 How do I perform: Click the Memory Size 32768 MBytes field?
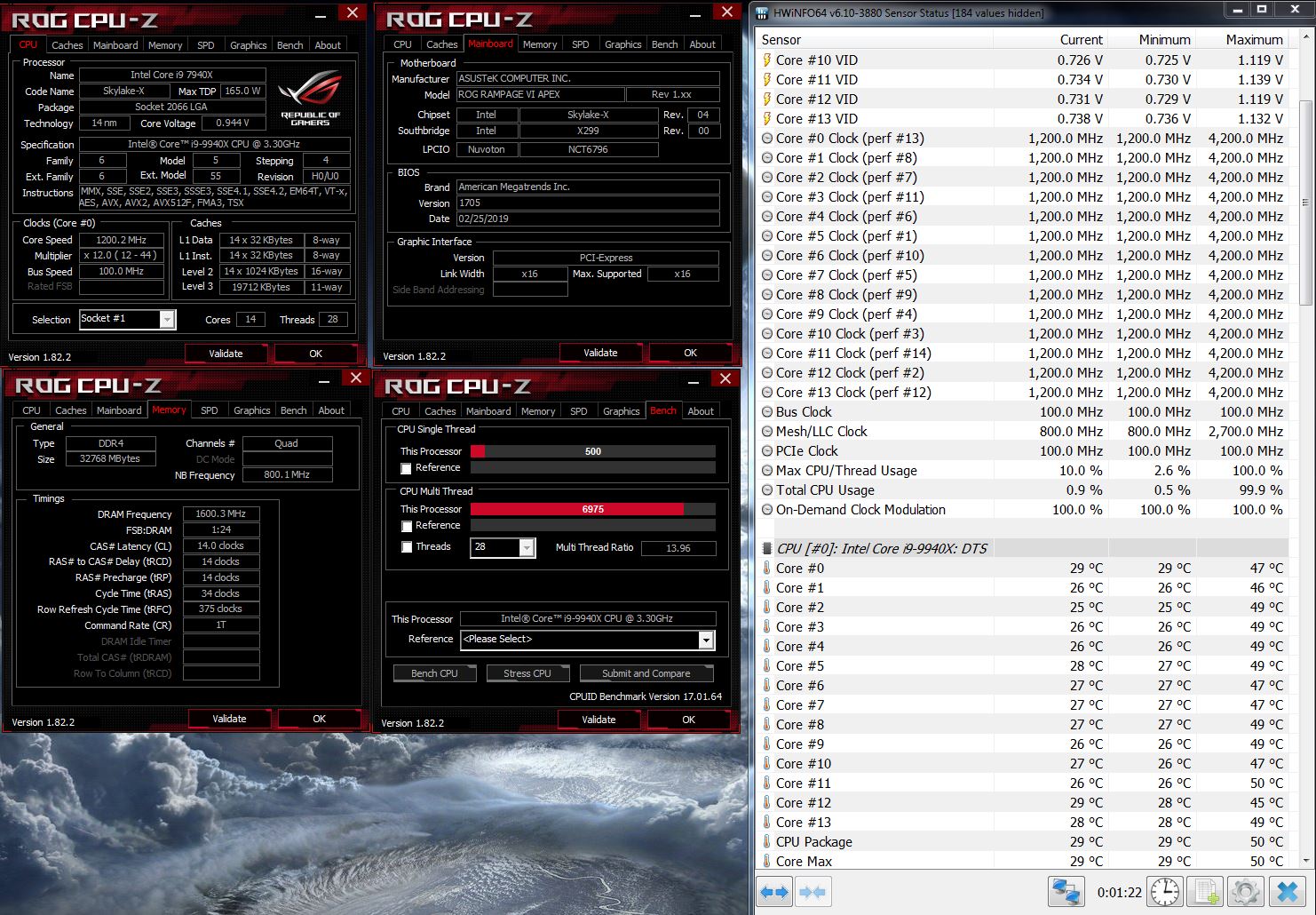coord(110,459)
